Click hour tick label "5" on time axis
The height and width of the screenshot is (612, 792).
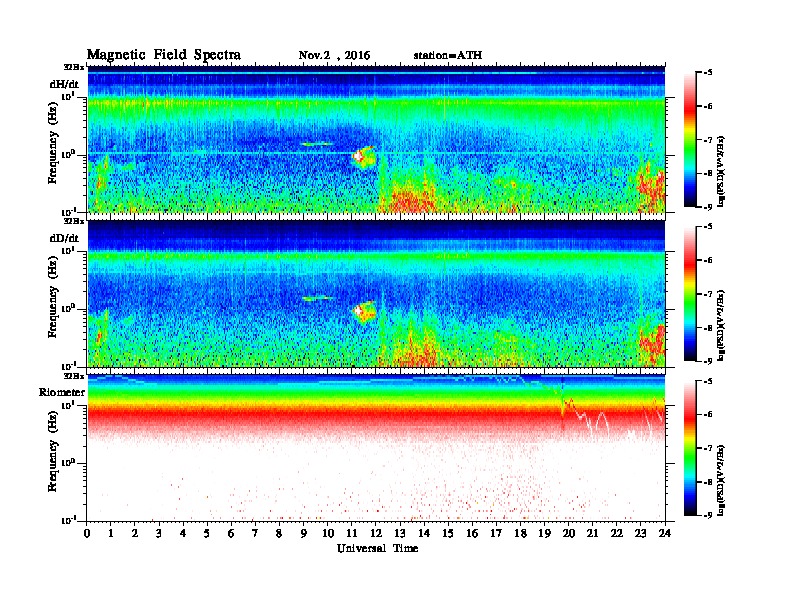click(207, 533)
